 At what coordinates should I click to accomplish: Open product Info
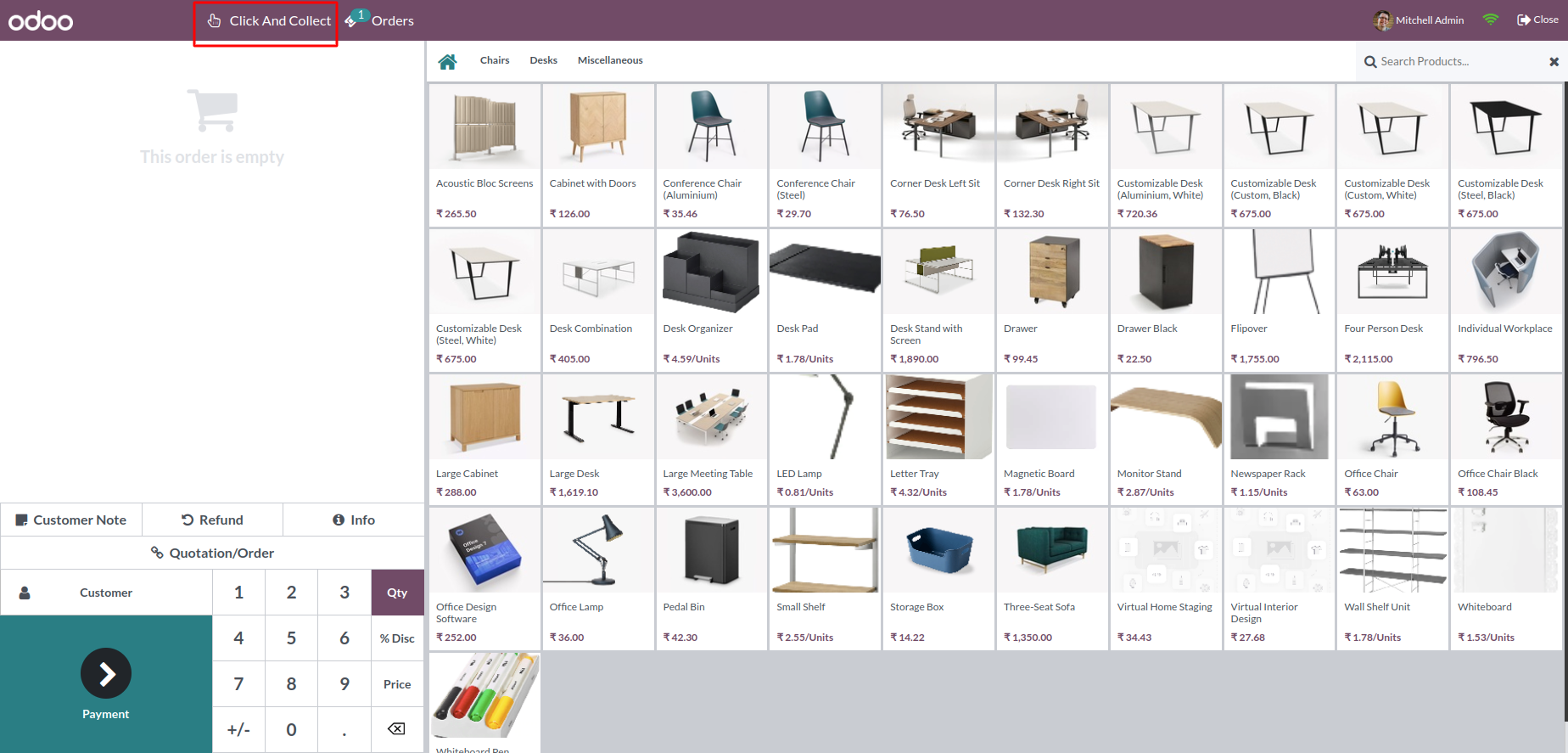[x=354, y=520]
